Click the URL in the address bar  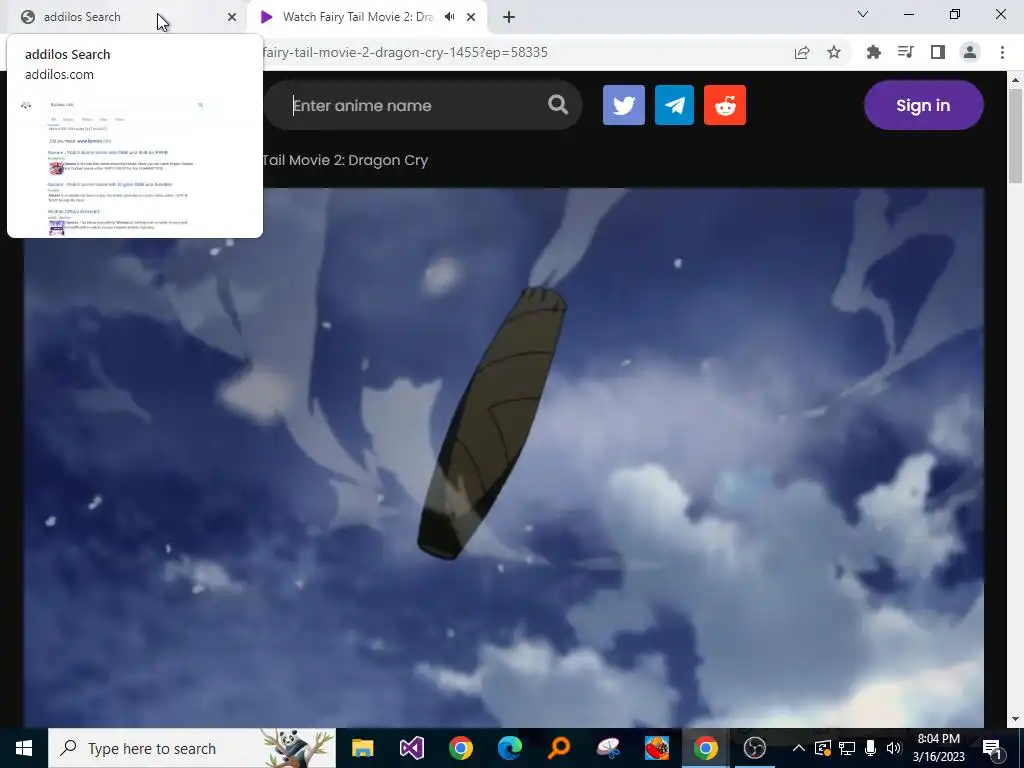pyautogui.click(x=405, y=52)
